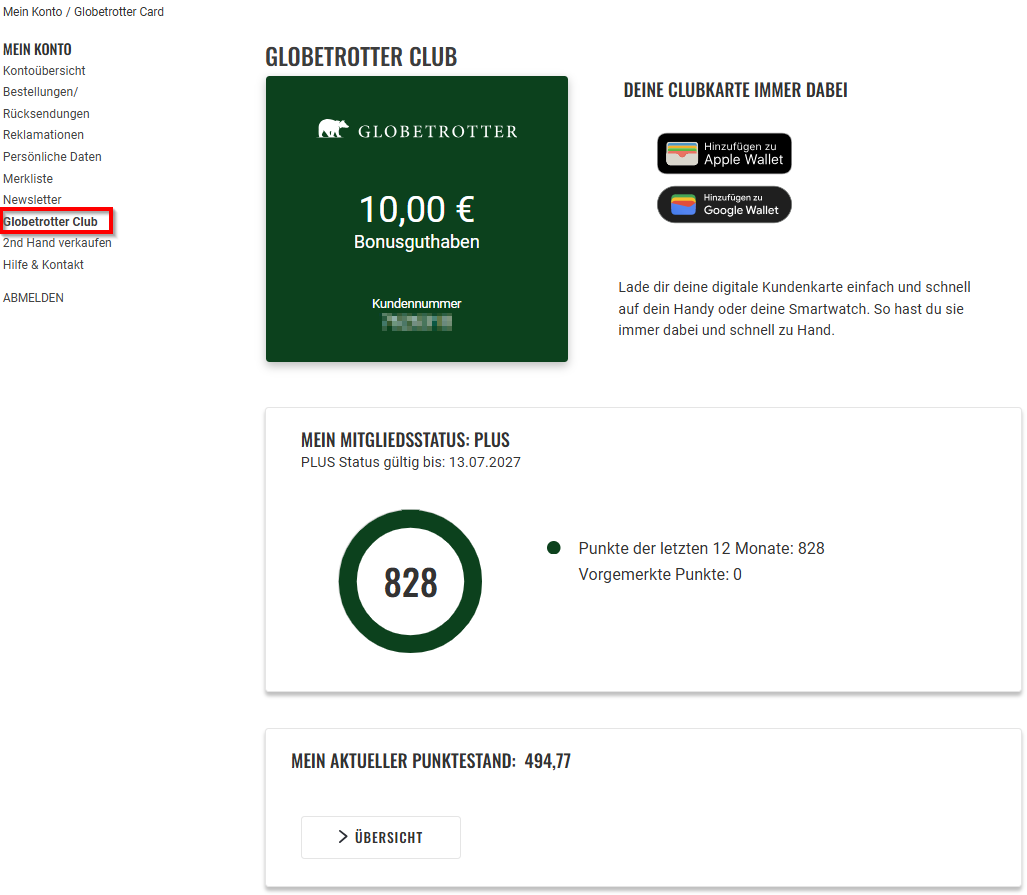The image size is (1027, 895).
Task: Add card to Google Wallet
Action: [724, 204]
